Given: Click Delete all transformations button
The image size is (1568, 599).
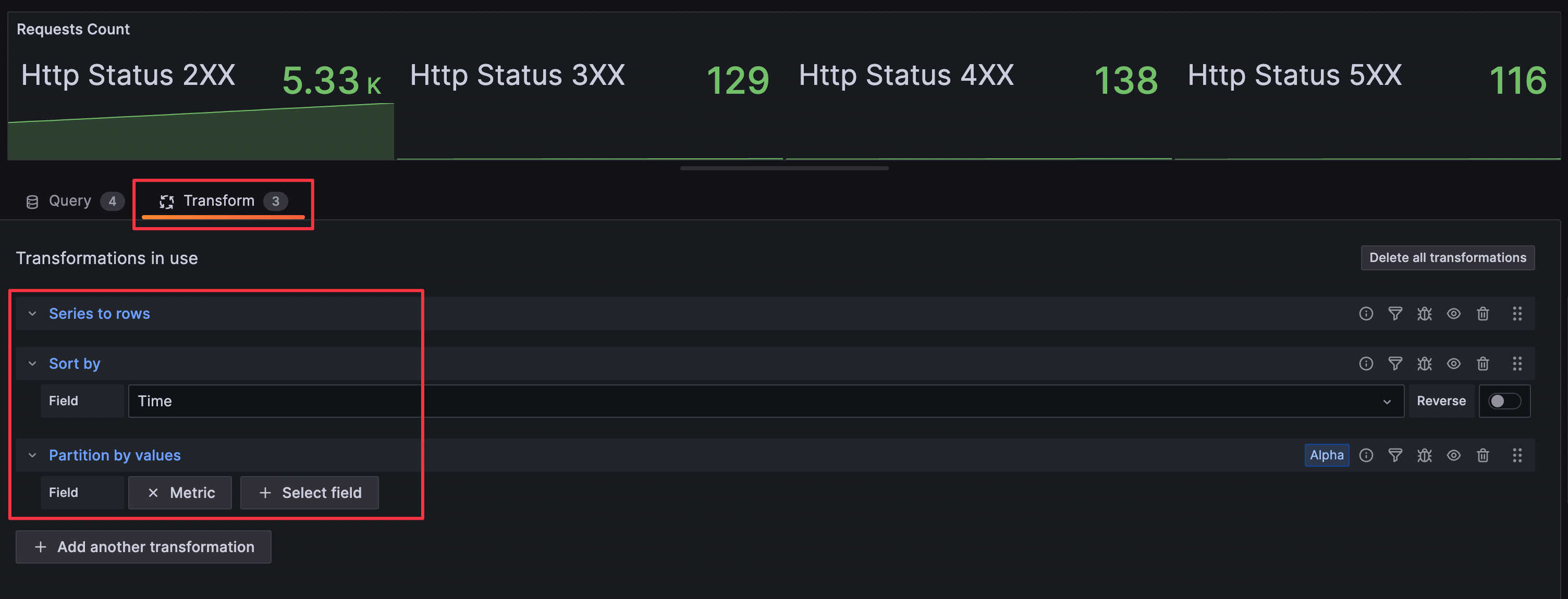Looking at the screenshot, I should tap(1447, 258).
